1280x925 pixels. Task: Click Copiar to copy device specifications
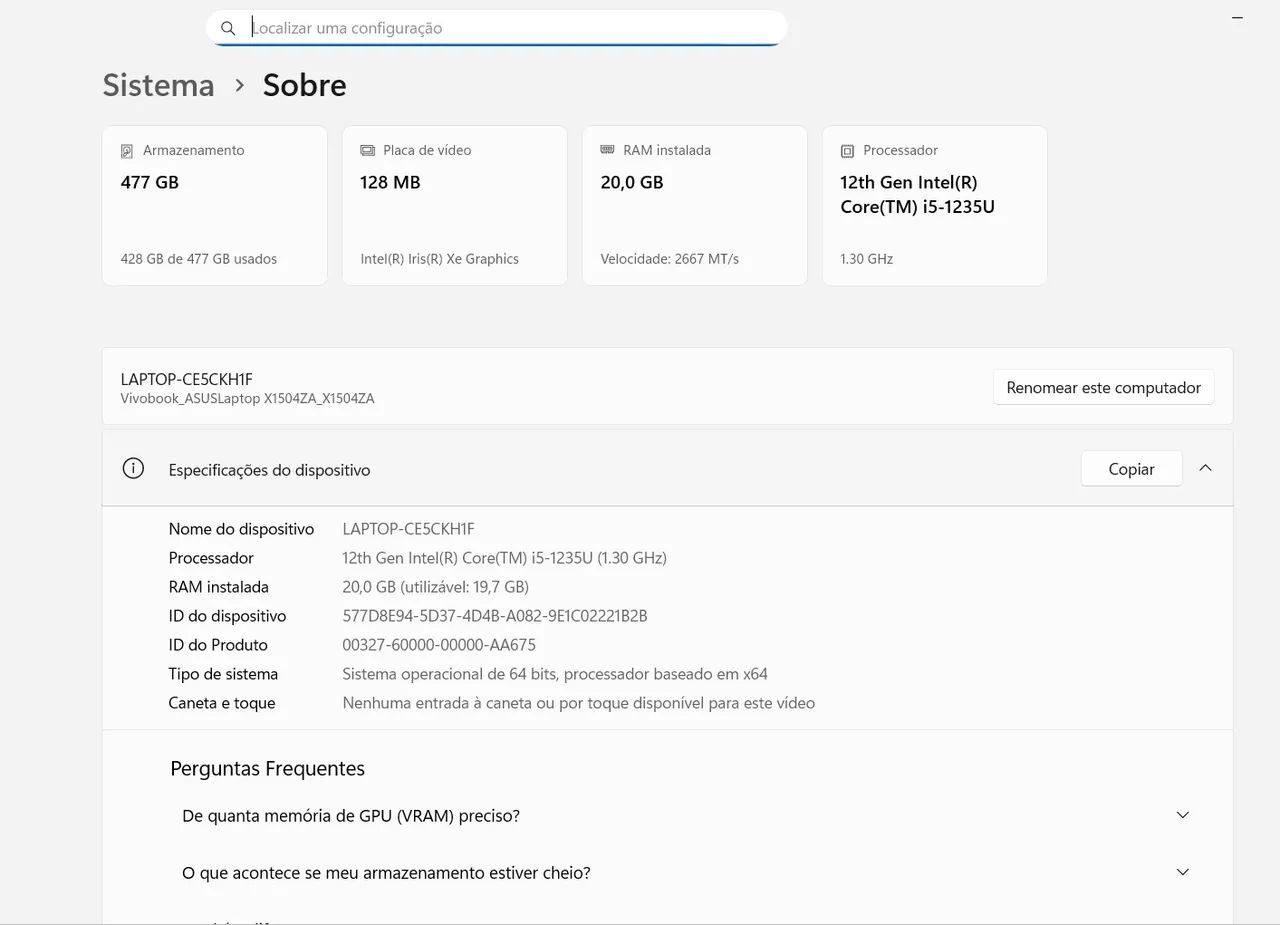(1131, 469)
